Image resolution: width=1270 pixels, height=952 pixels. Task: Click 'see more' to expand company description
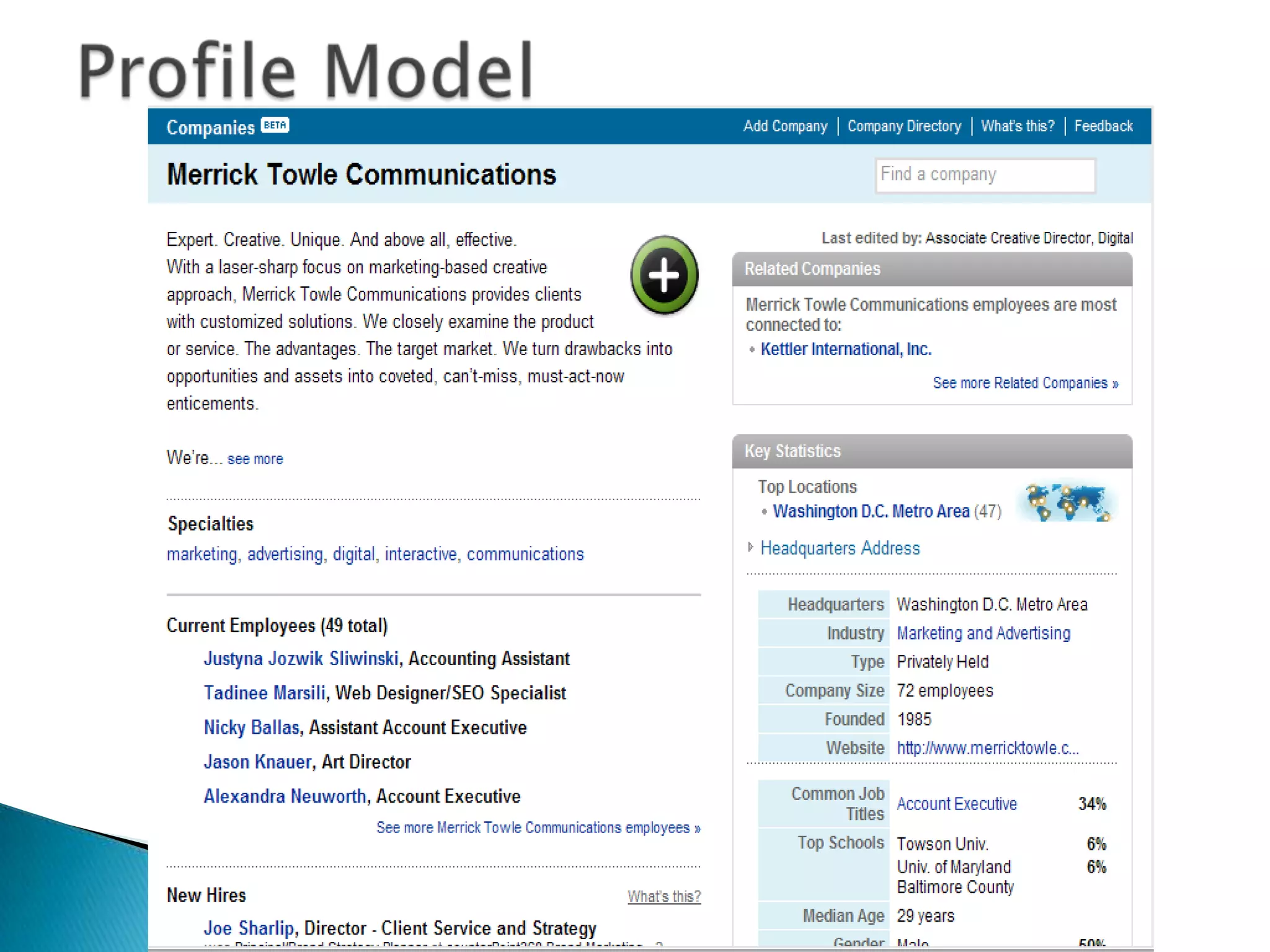tap(255, 459)
